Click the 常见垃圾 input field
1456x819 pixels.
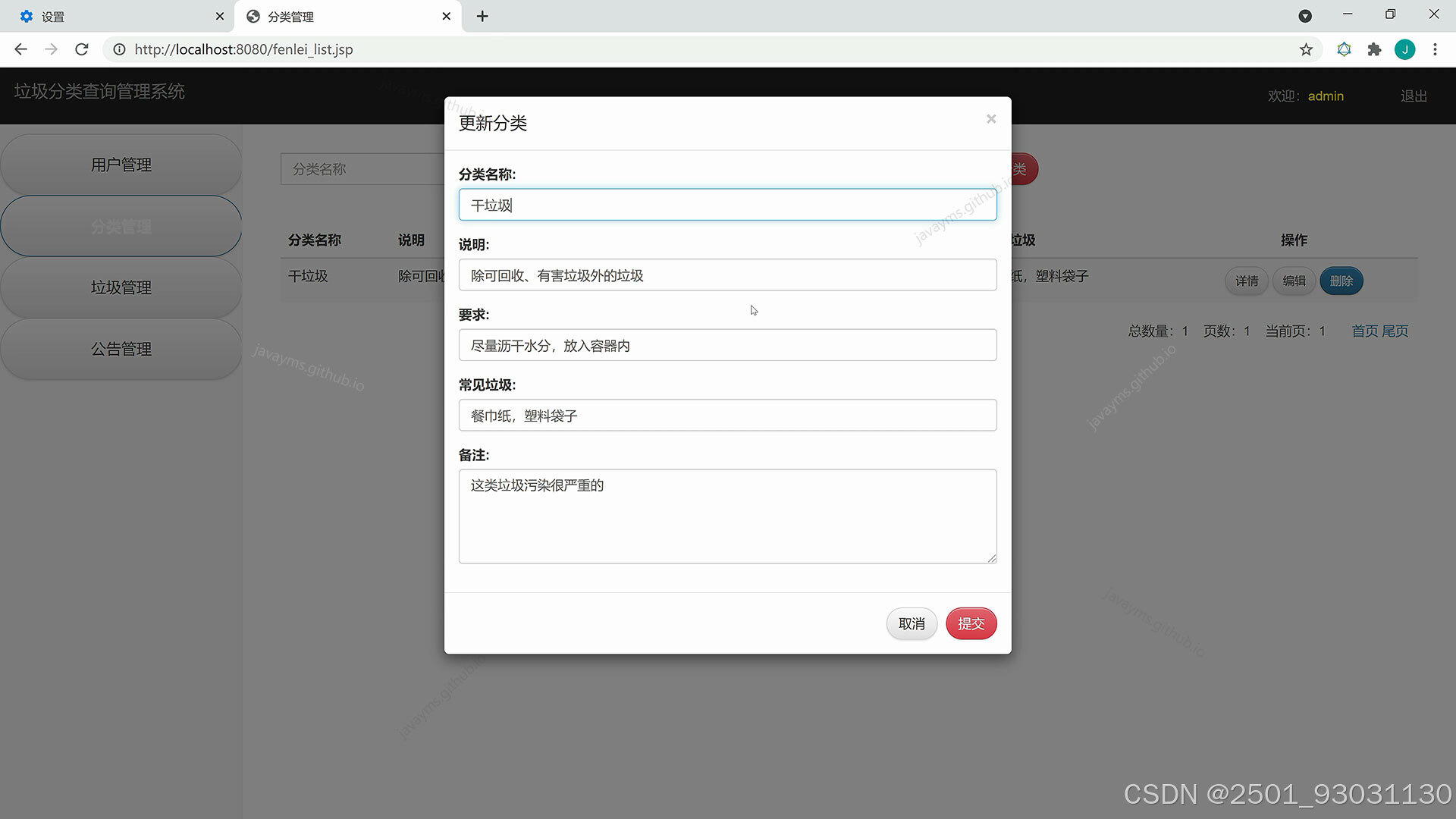coord(727,415)
